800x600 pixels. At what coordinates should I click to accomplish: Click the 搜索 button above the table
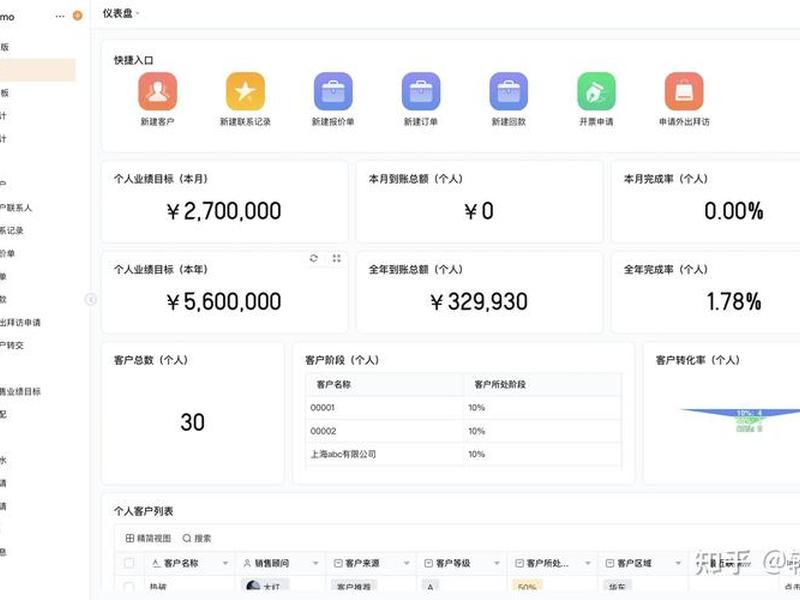coord(197,538)
